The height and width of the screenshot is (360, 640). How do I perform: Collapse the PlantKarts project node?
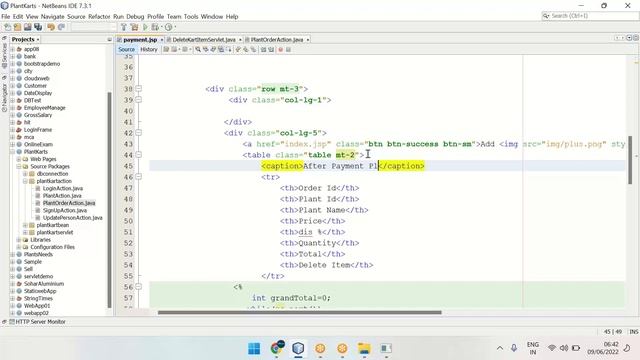12,152
